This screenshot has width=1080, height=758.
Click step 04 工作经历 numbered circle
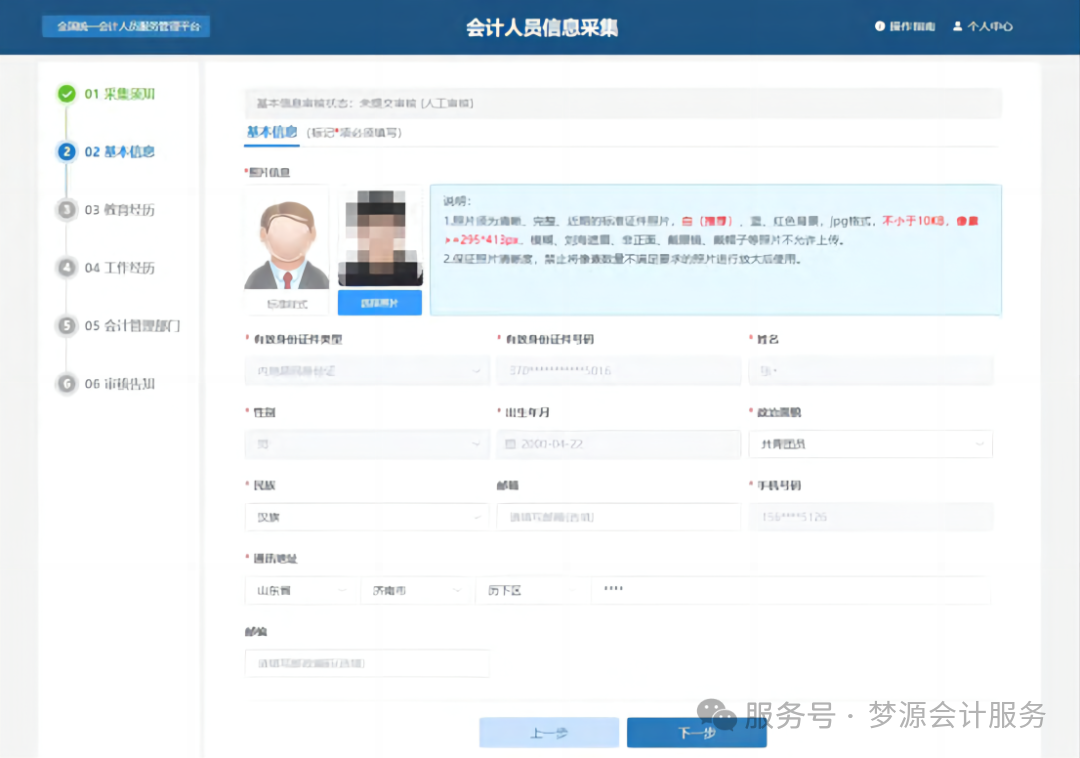pos(66,268)
